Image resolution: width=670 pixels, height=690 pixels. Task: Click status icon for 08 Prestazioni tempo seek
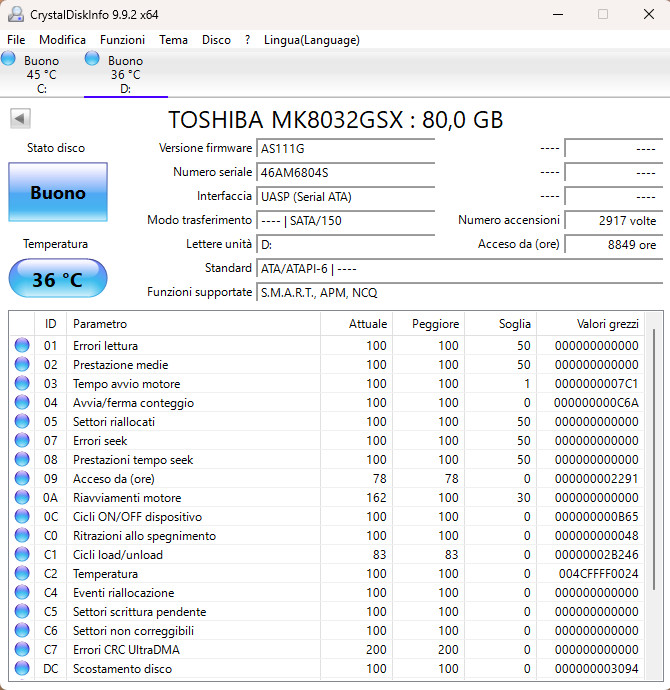22,459
